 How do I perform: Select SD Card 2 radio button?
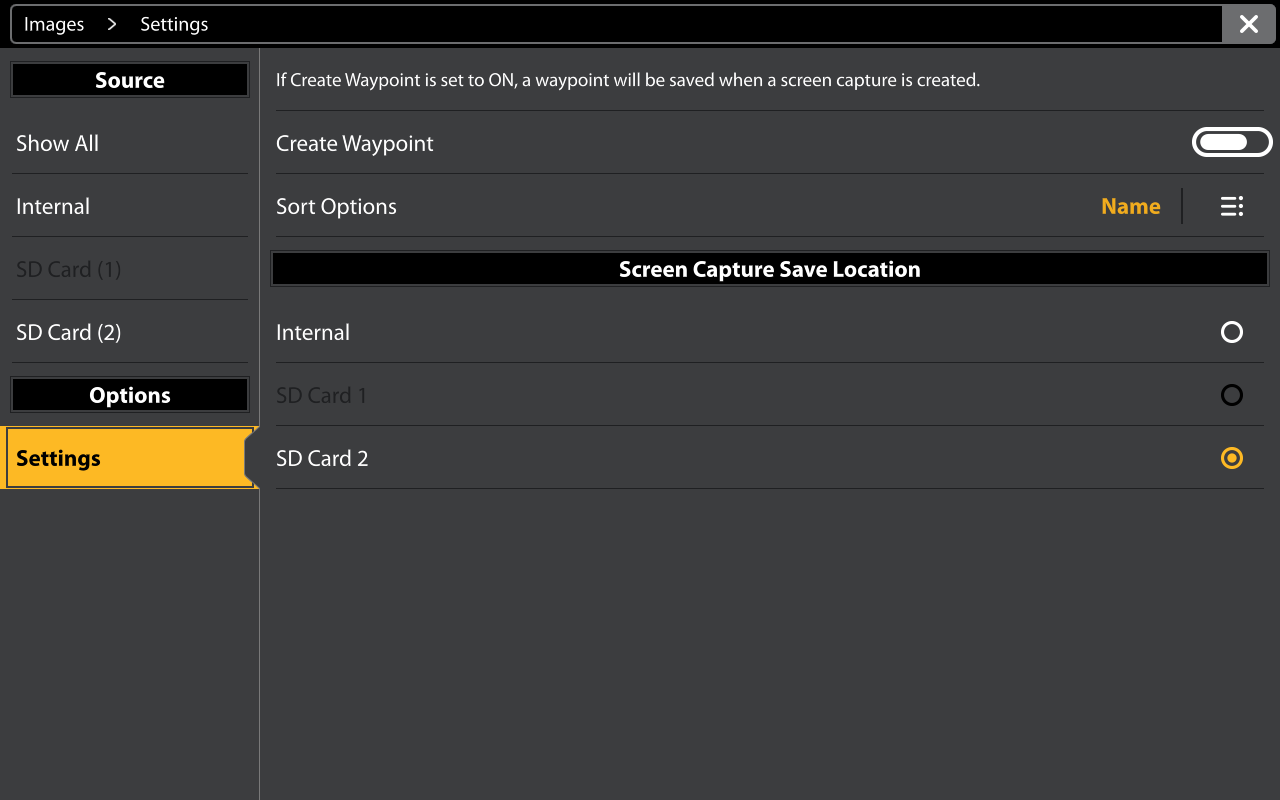click(1232, 458)
